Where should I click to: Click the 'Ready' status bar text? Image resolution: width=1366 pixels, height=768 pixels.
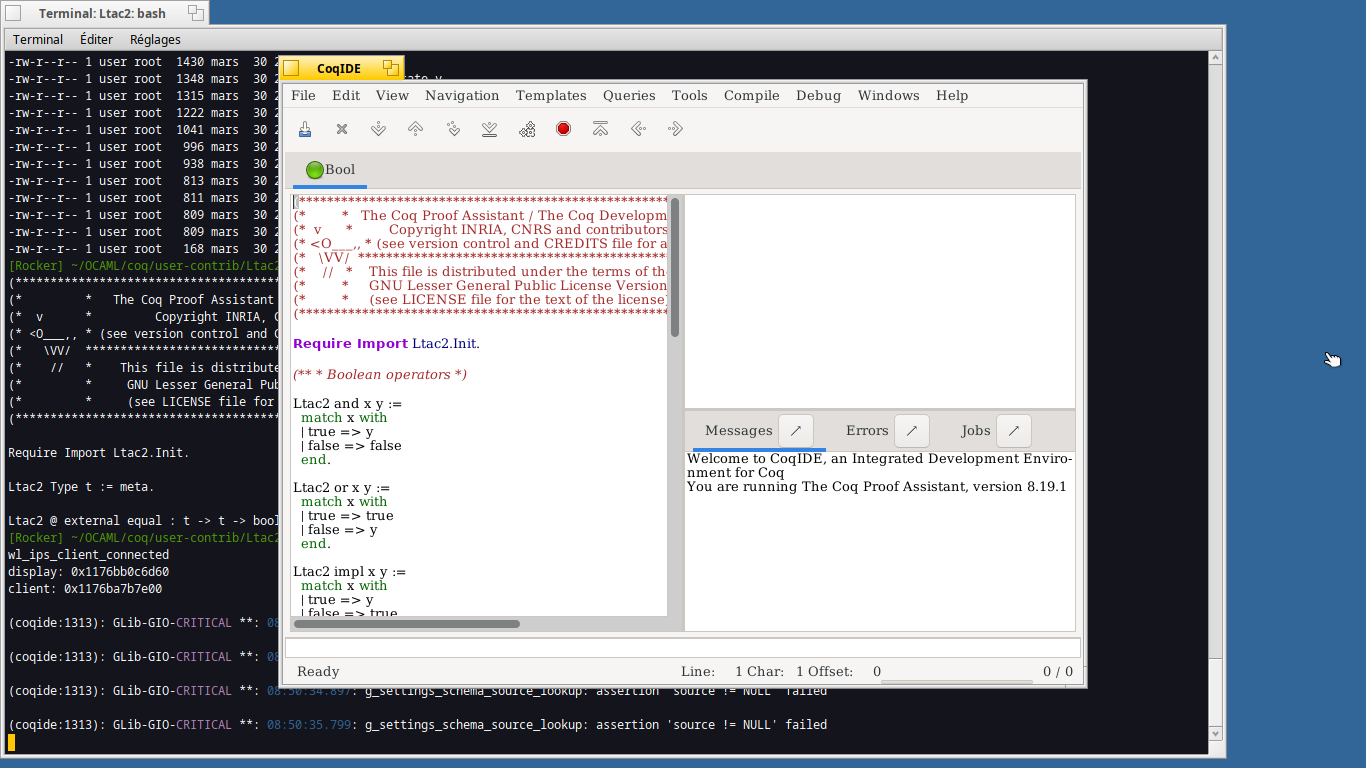318,672
